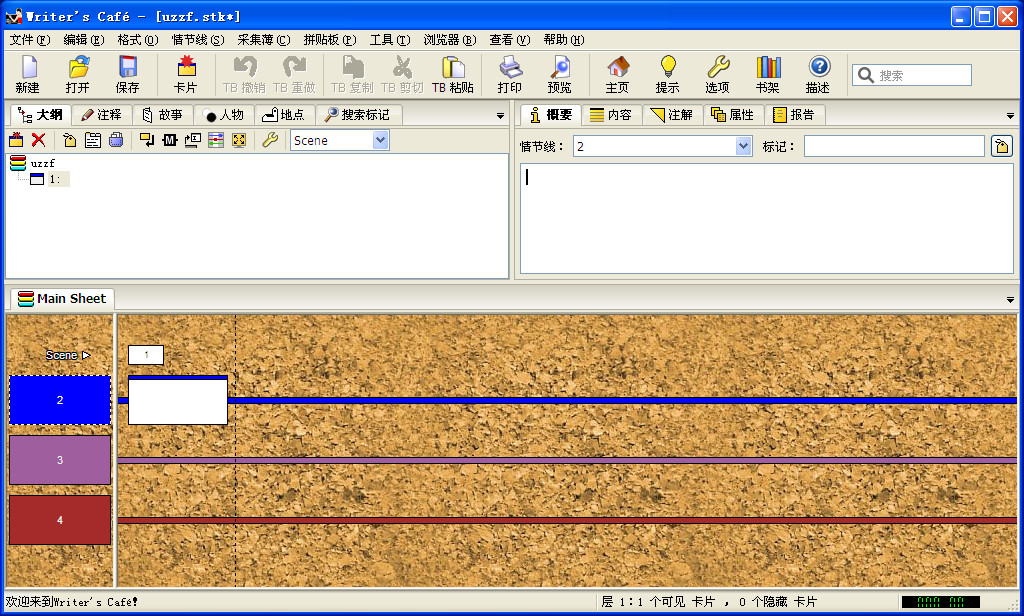
Task: Select the tree item 1 under uzzf
Action: 54,179
